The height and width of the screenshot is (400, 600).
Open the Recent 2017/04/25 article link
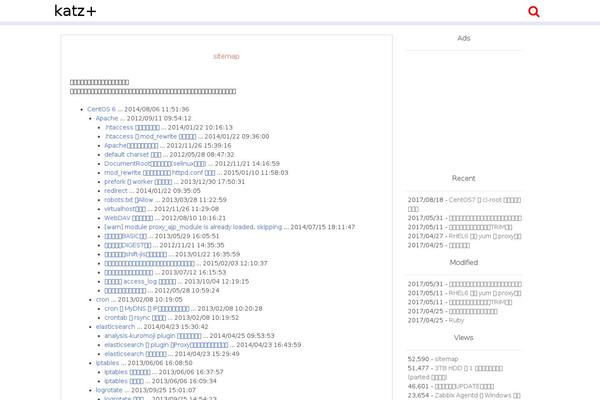coord(459,245)
